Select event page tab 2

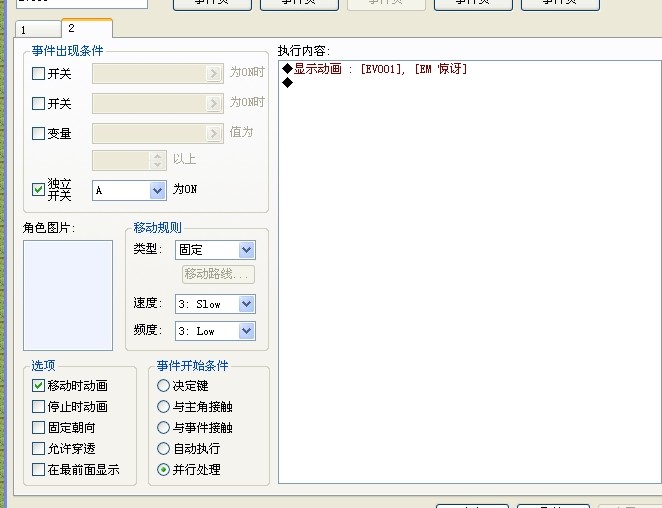(x=87, y=28)
